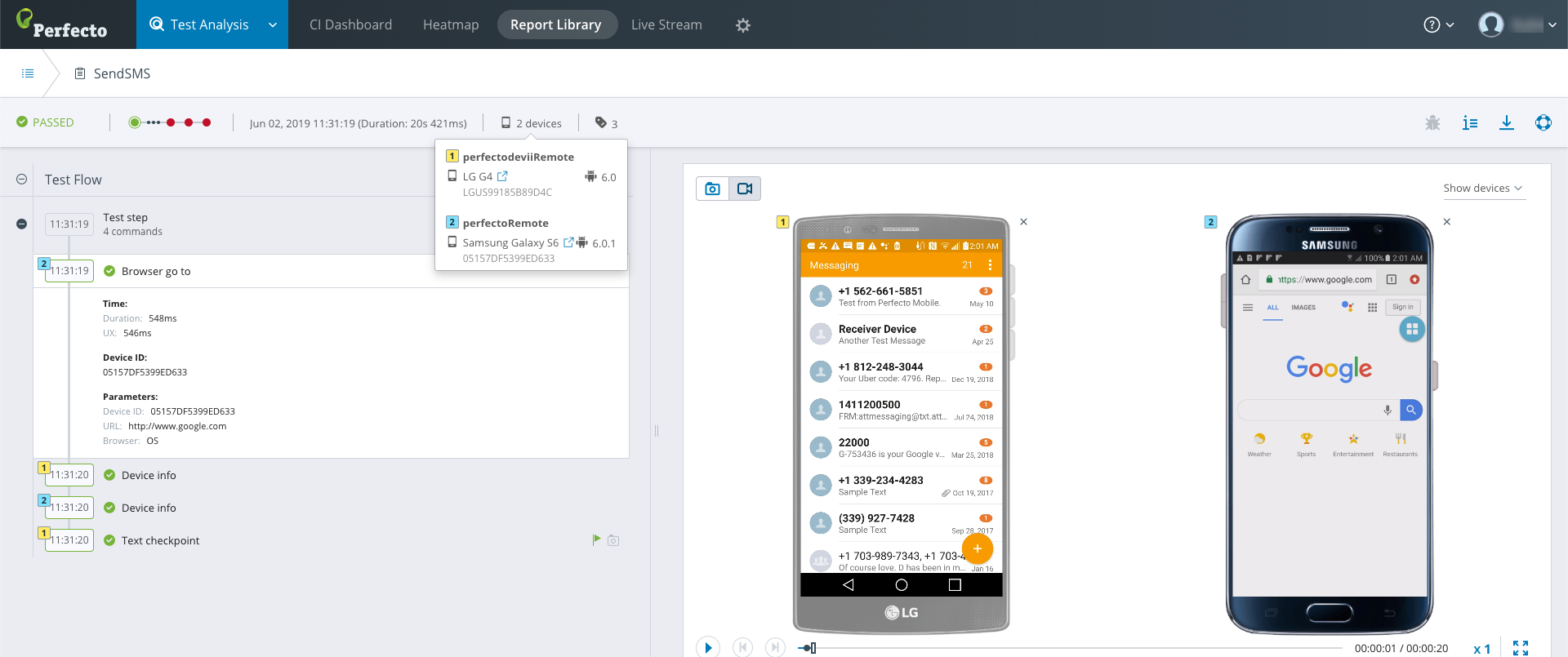Click the Test step 11:31:19 timestamp
1568x657 pixels.
click(x=69, y=224)
